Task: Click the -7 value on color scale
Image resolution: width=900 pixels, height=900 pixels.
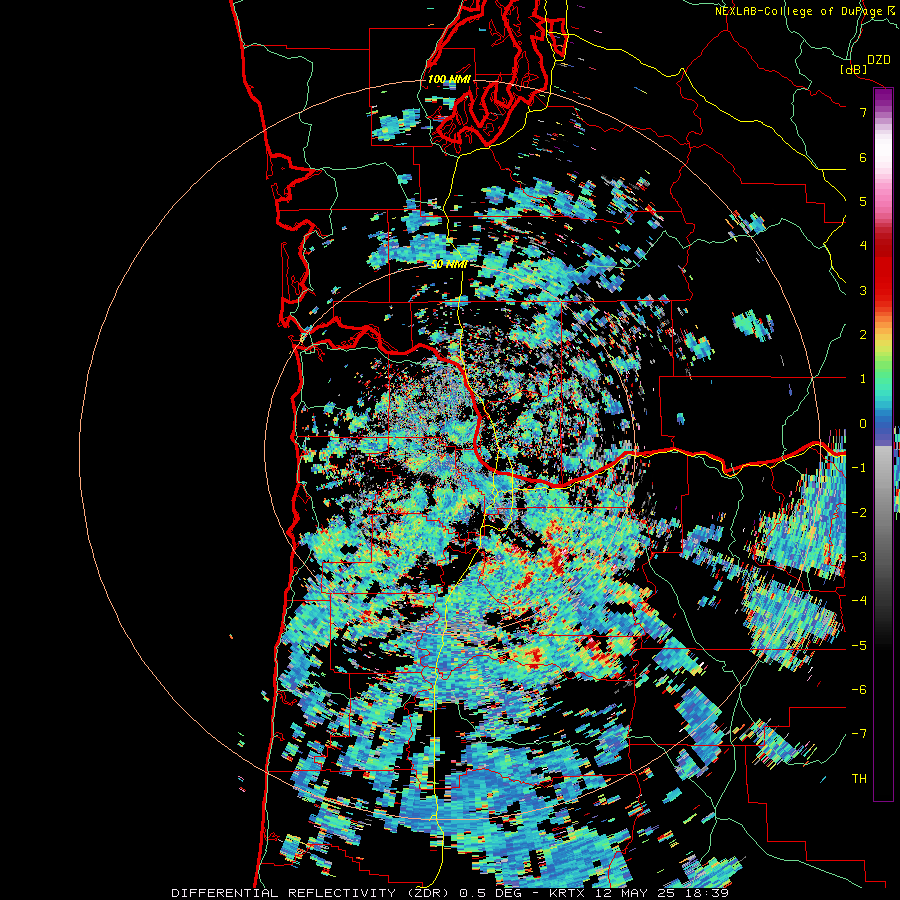Action: pyautogui.click(x=859, y=734)
